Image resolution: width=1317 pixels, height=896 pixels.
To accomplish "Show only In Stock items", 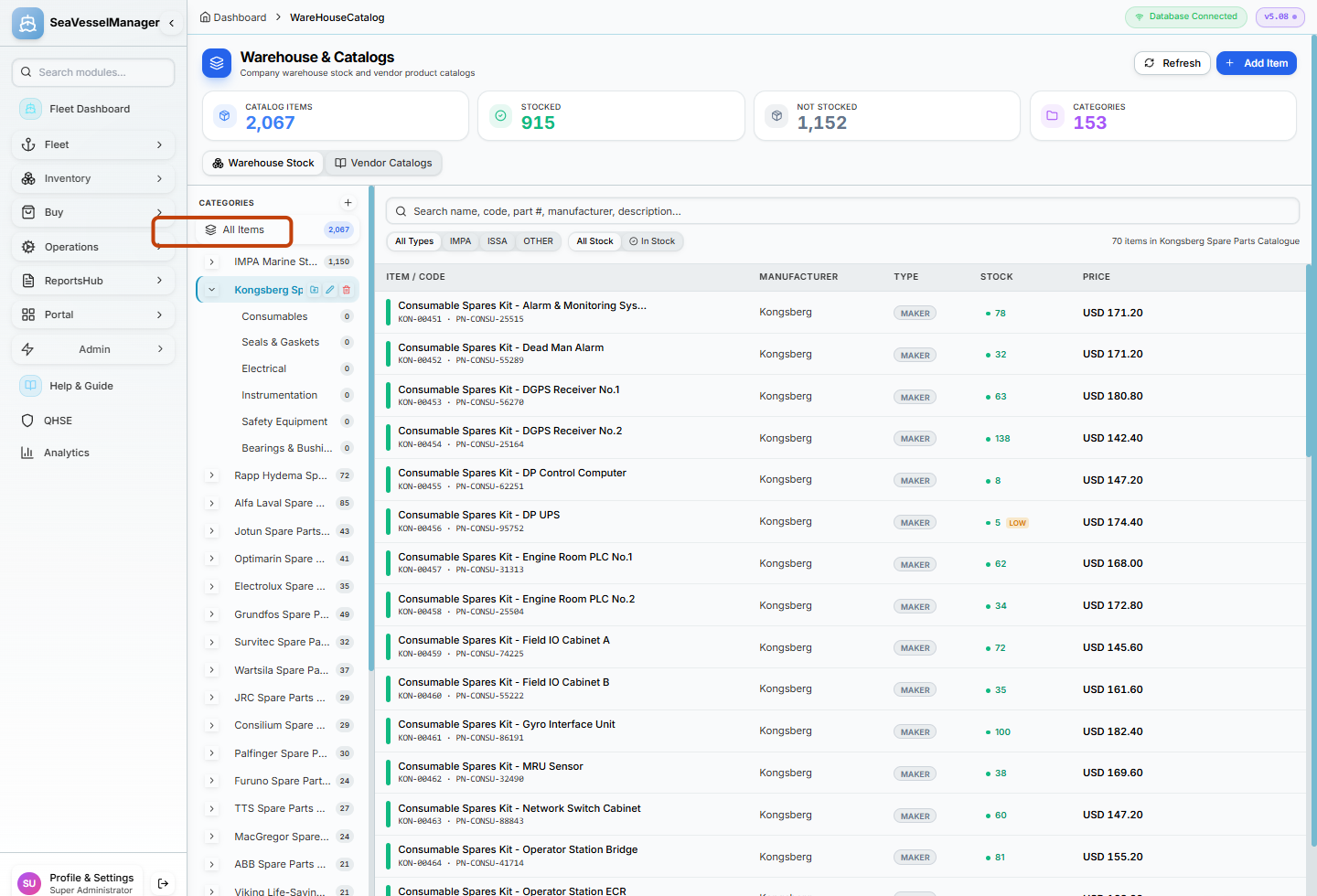I will [652, 241].
